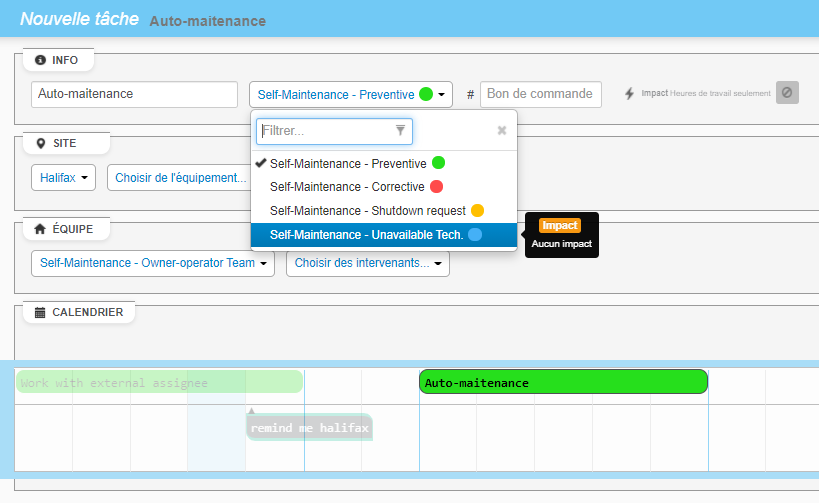Click the green Auto-maitenance calendar bar
819x503 pixels.
tap(563, 382)
